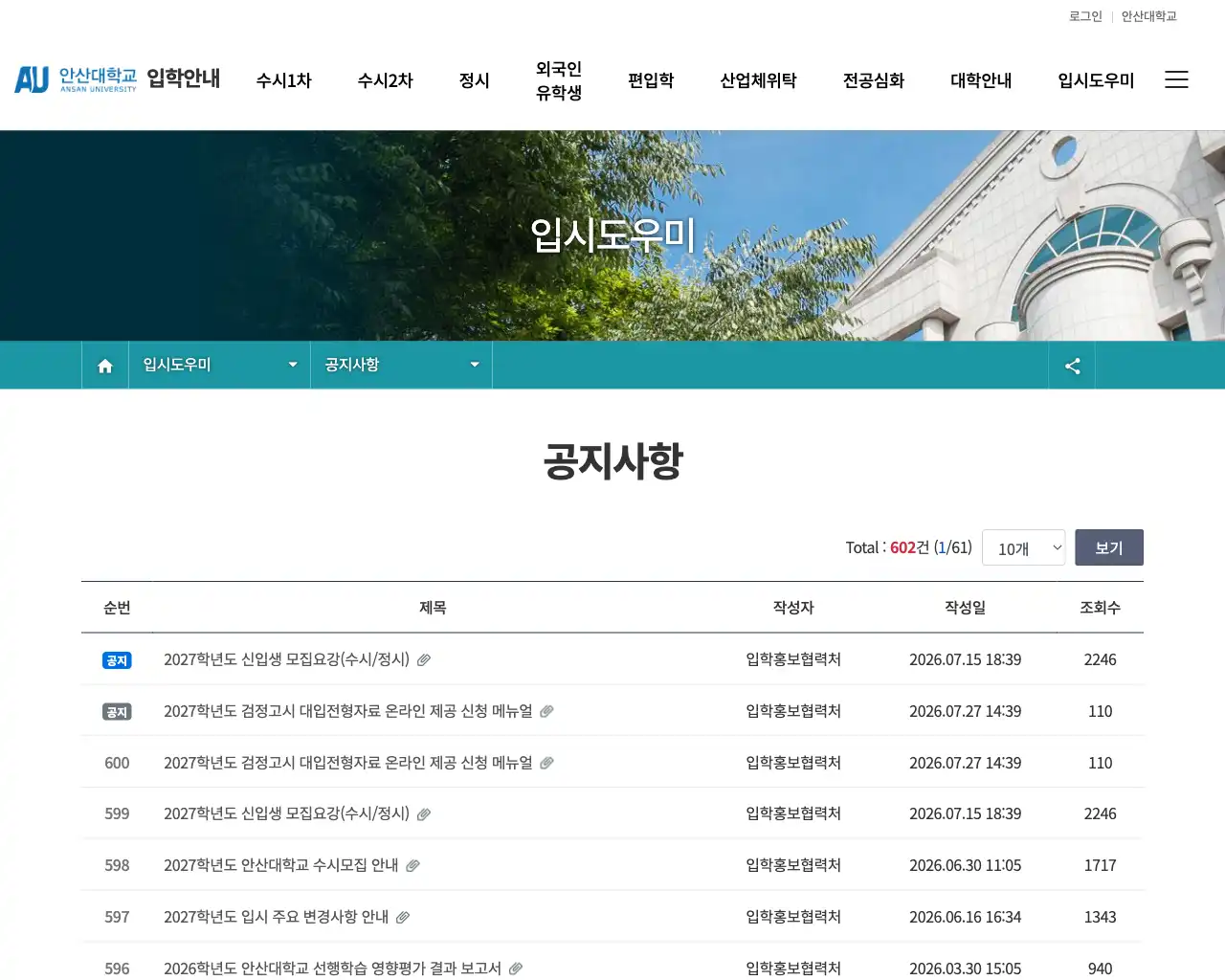Click the 조회수 column header

tap(1100, 608)
